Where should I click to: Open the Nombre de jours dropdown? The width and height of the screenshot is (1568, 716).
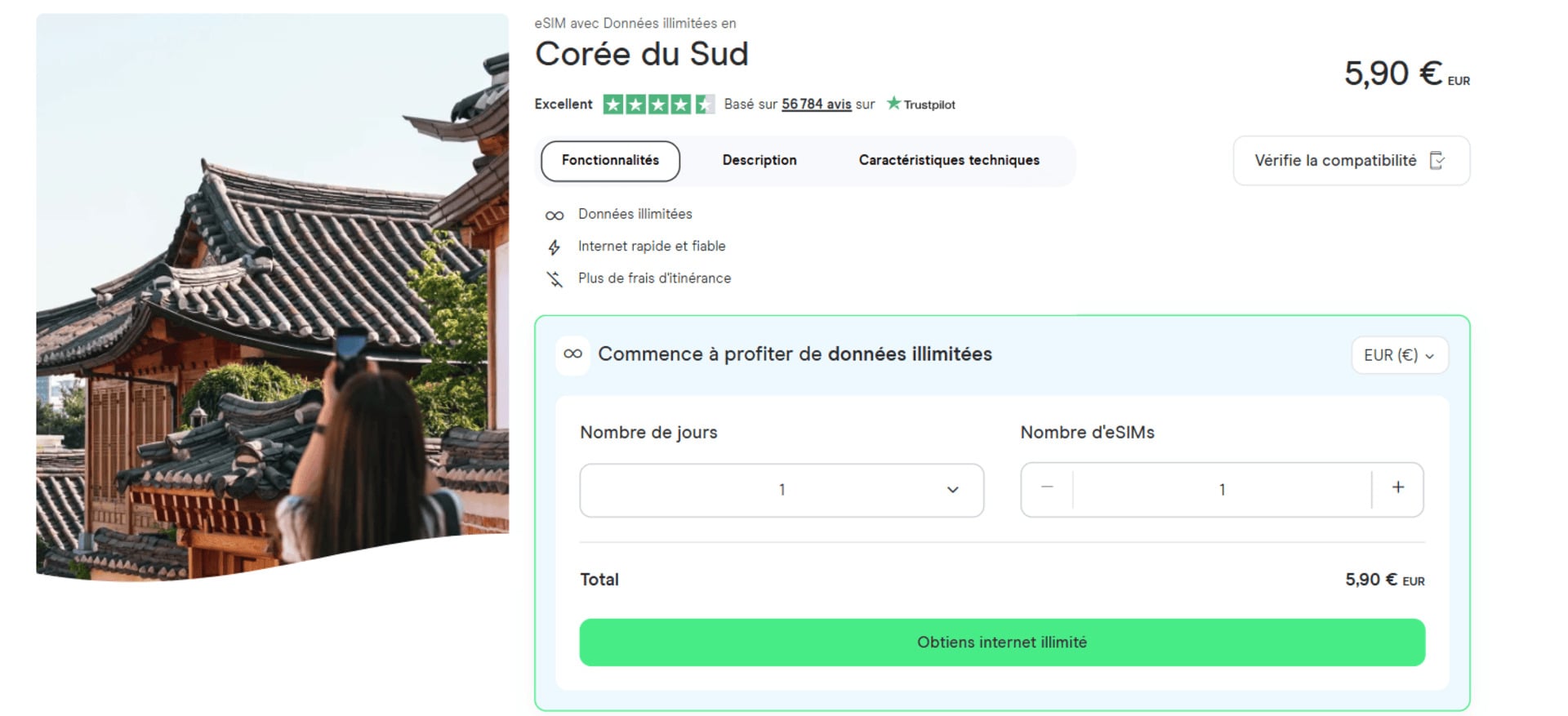coord(782,489)
